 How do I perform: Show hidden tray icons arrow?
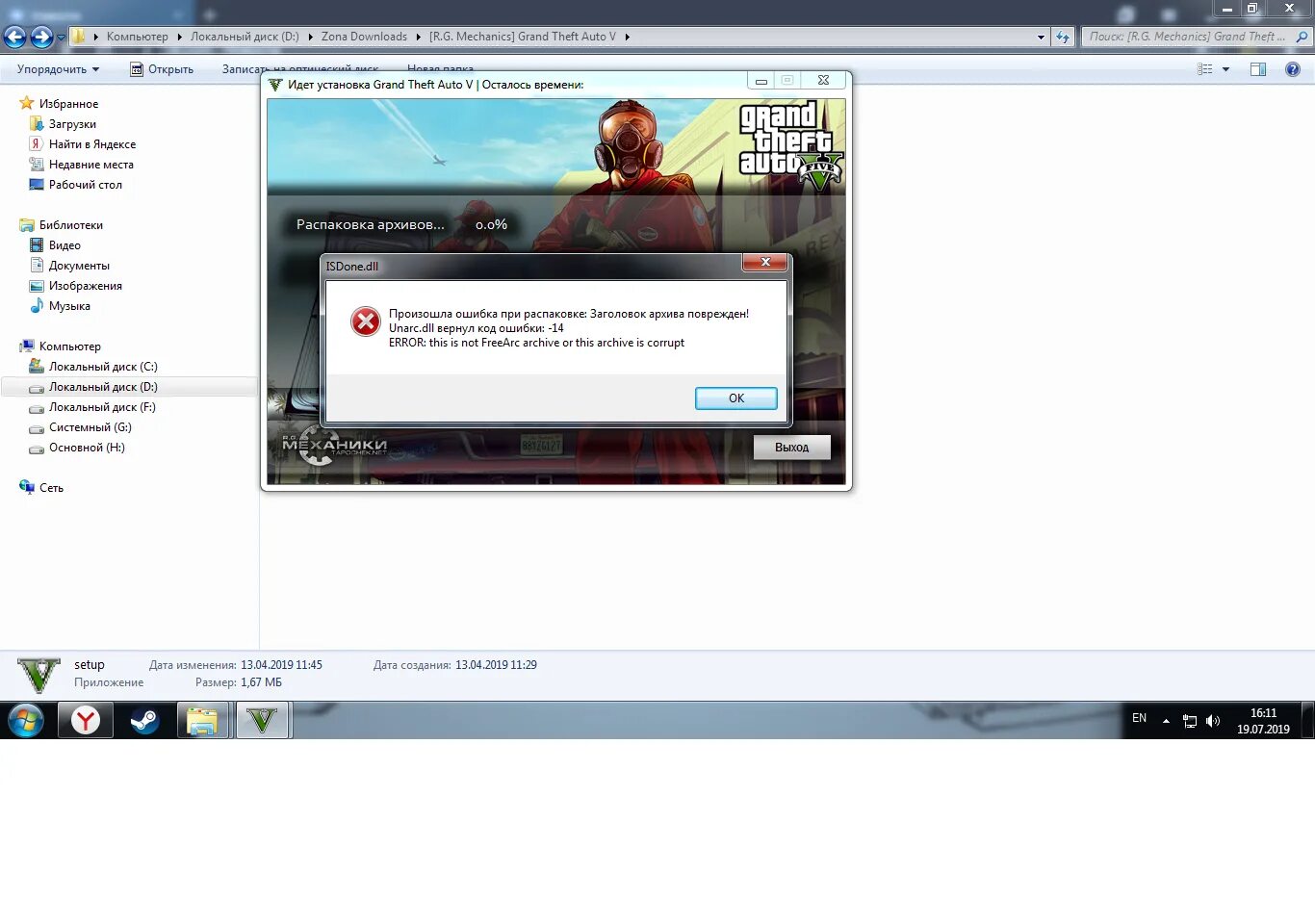point(1166,720)
